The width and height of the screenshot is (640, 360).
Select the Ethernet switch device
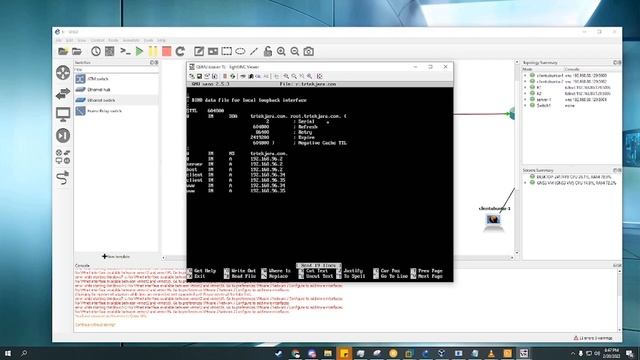click(116, 100)
